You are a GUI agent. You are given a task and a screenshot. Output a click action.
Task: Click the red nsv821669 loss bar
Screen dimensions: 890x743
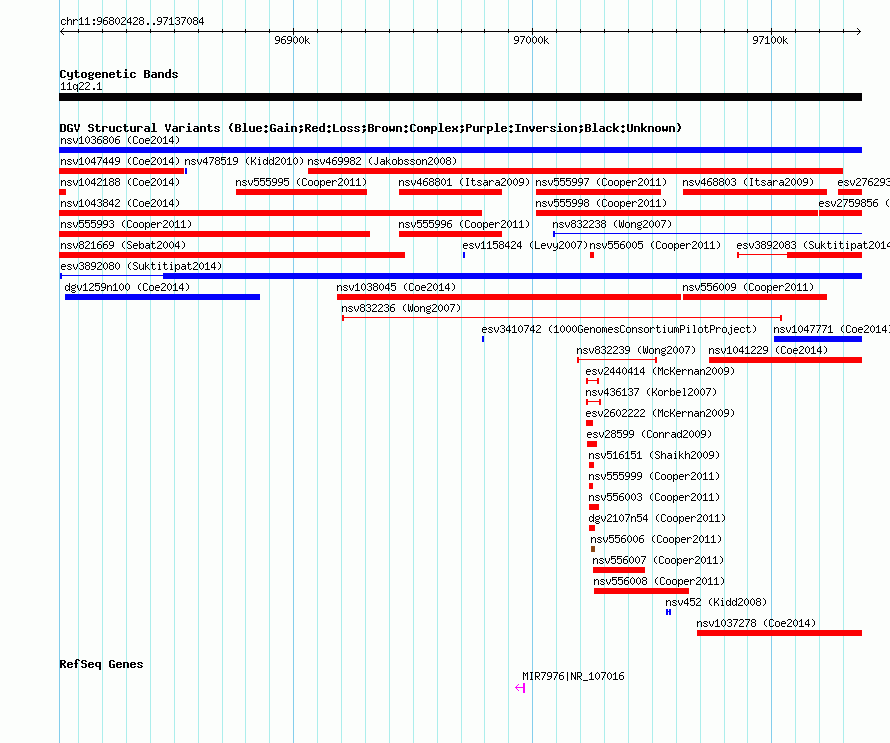pos(232,255)
